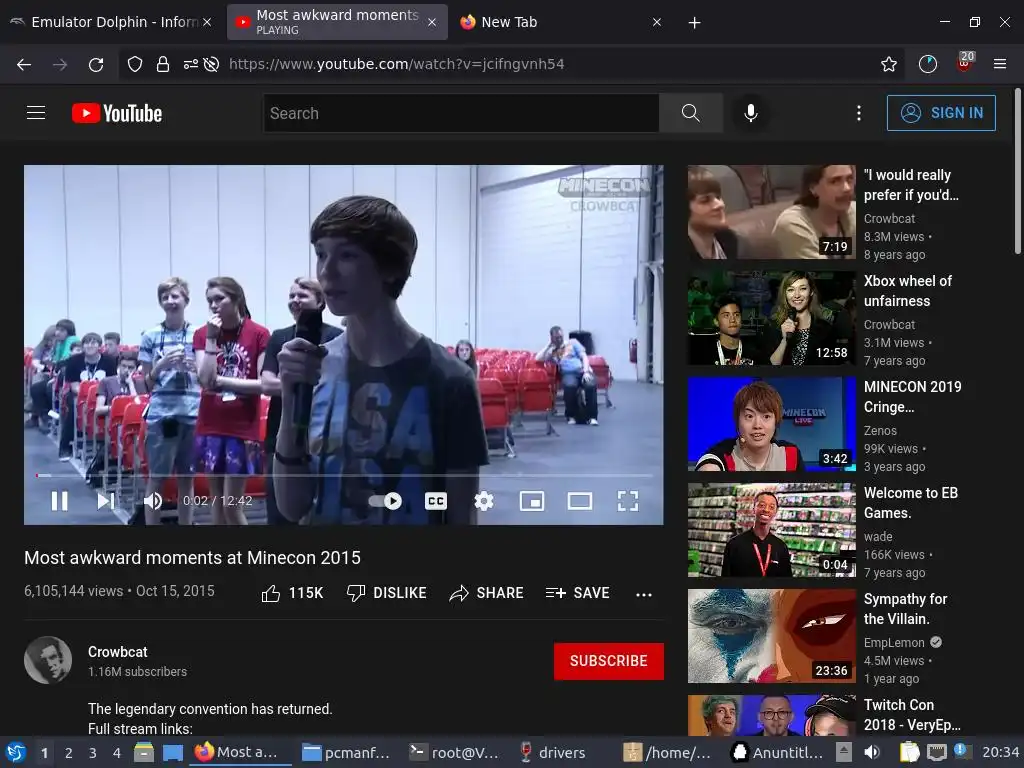1024x768 pixels.
Task: Close the Emulator Dolphin tab
Action: (207, 22)
